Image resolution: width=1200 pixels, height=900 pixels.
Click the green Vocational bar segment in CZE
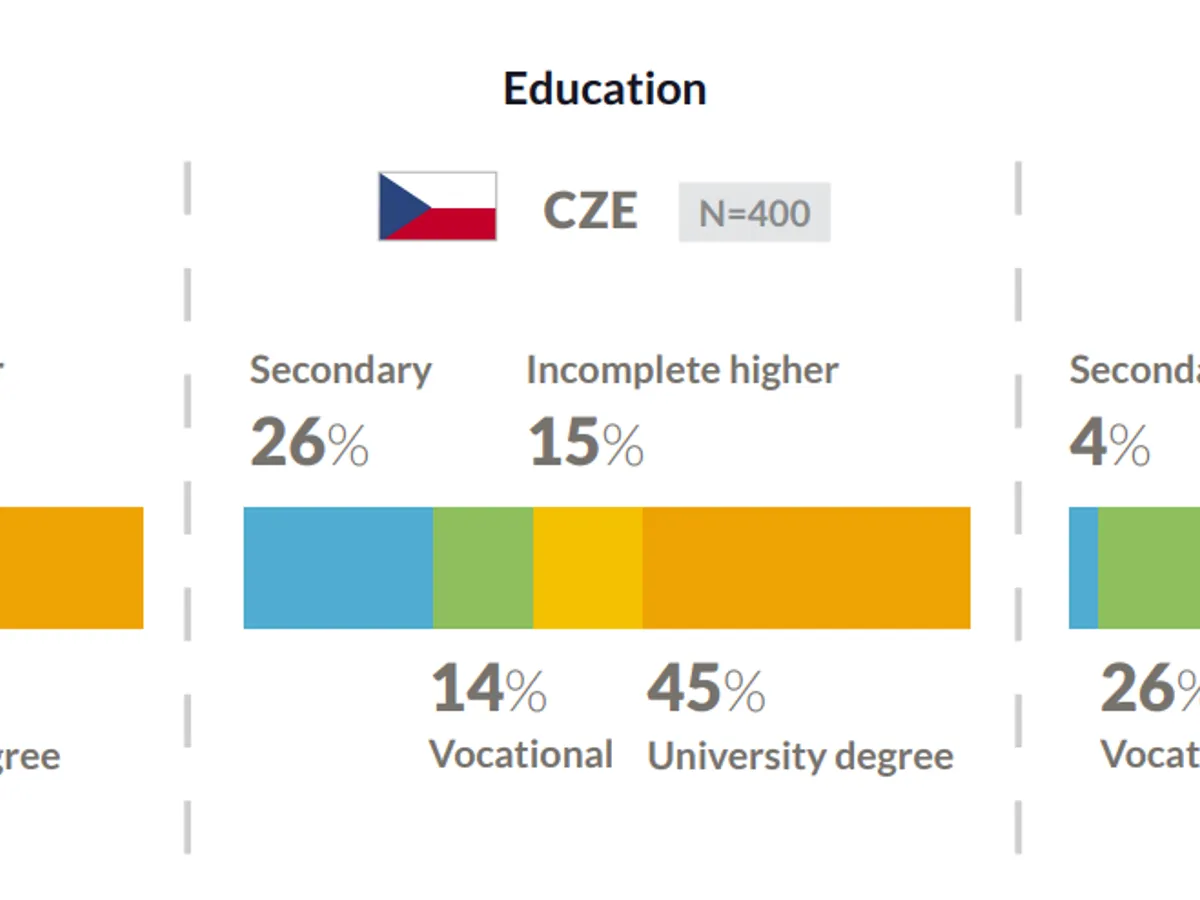[x=483, y=568]
